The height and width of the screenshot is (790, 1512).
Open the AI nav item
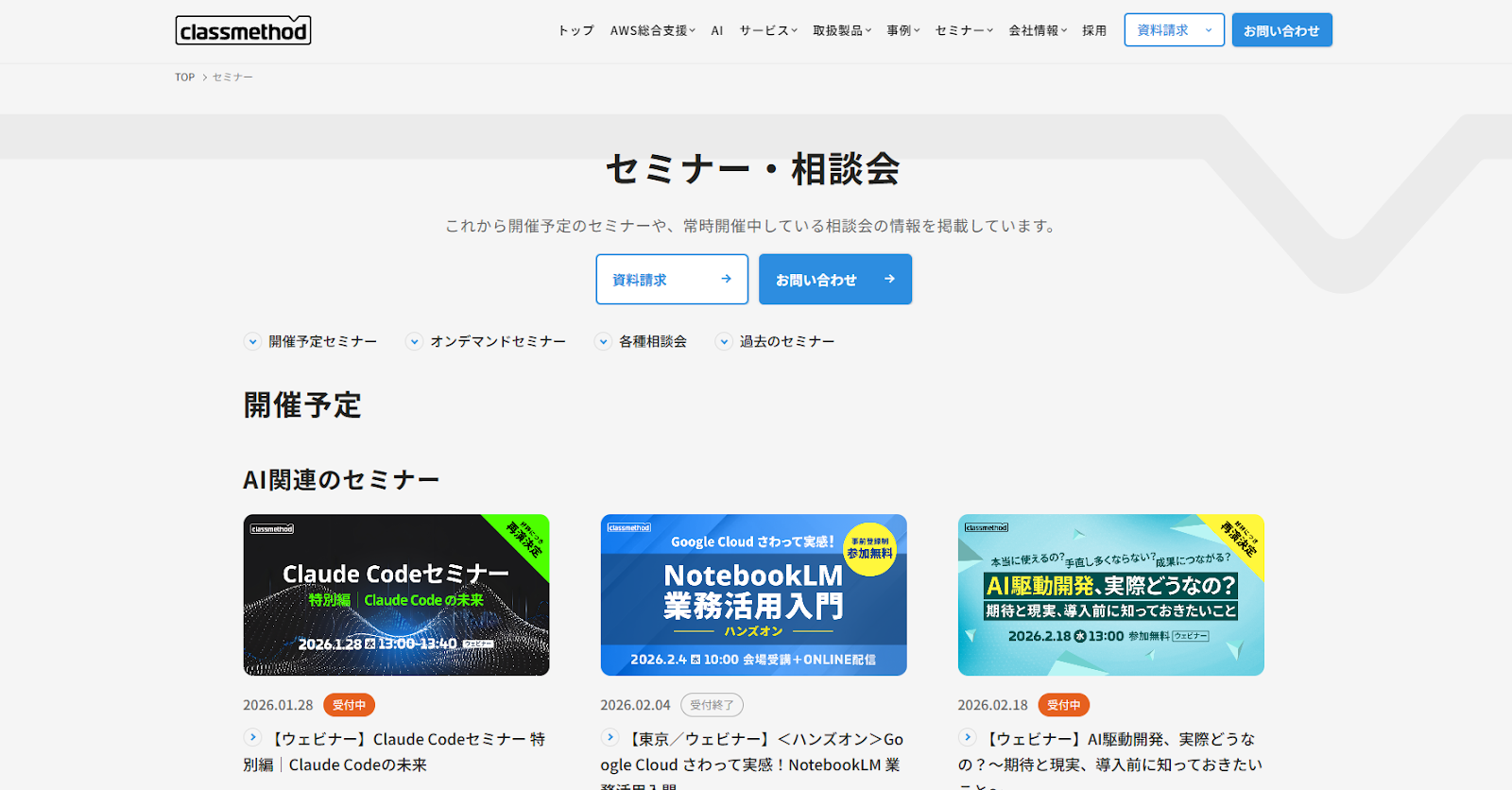[717, 30]
